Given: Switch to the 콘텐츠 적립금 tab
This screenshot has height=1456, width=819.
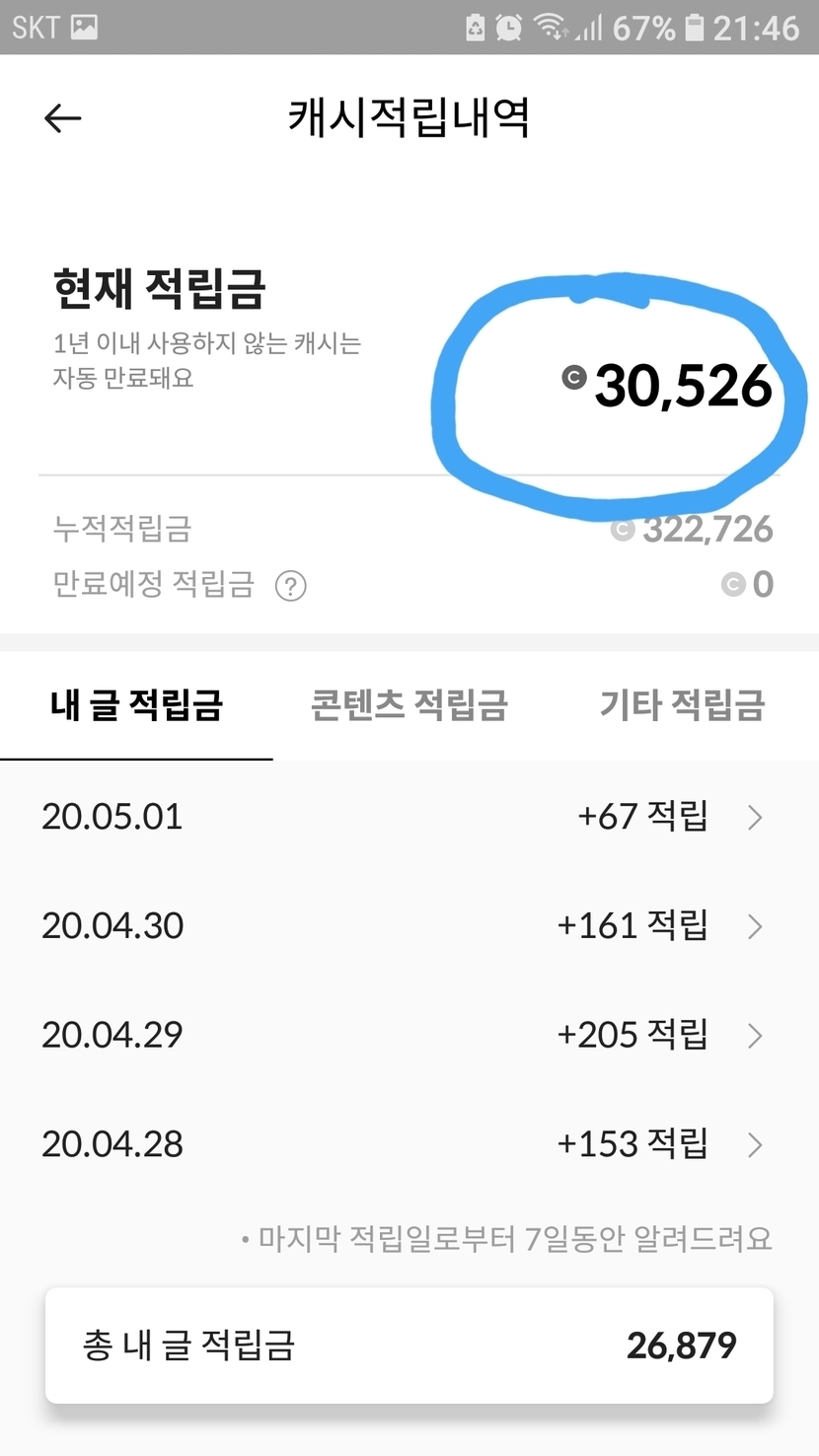Looking at the screenshot, I should click(x=409, y=705).
